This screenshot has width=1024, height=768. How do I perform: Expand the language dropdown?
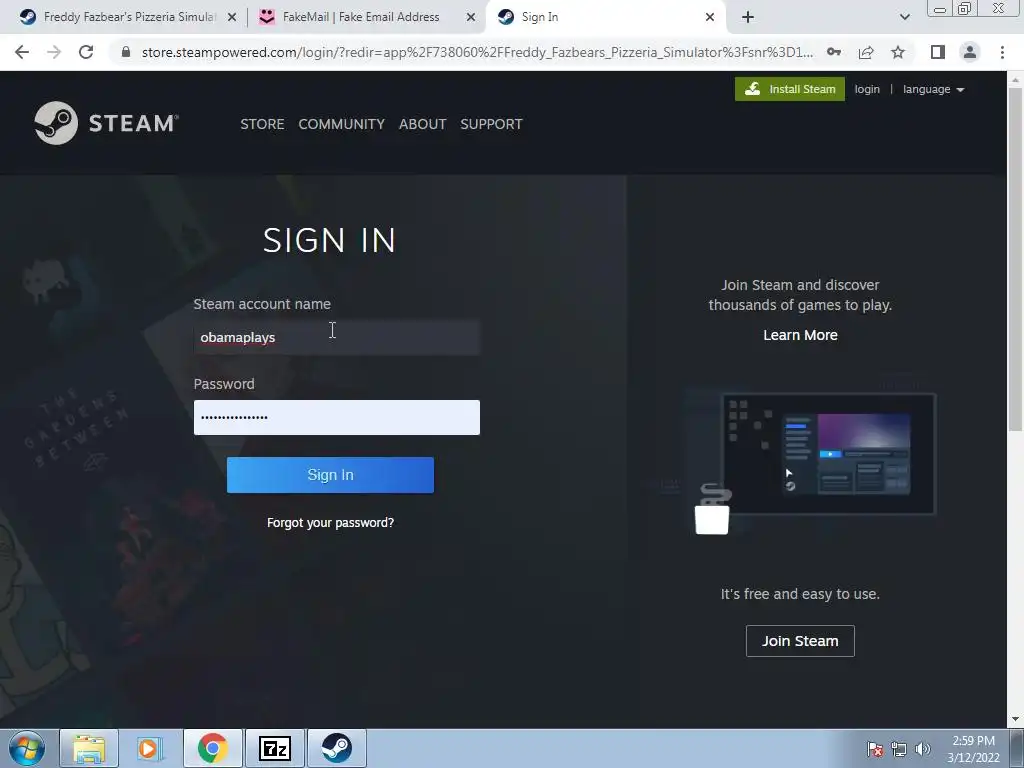coord(933,89)
